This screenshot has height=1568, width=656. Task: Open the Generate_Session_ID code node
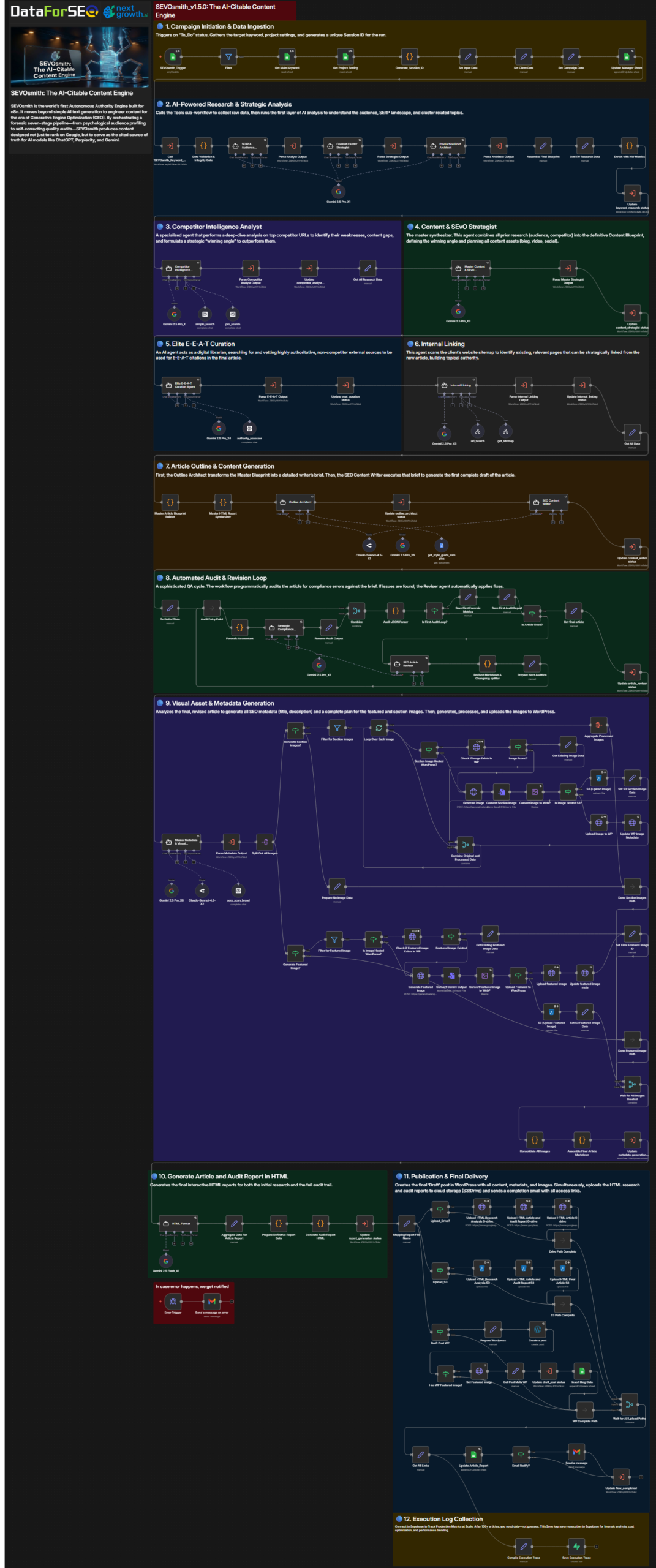[409, 57]
